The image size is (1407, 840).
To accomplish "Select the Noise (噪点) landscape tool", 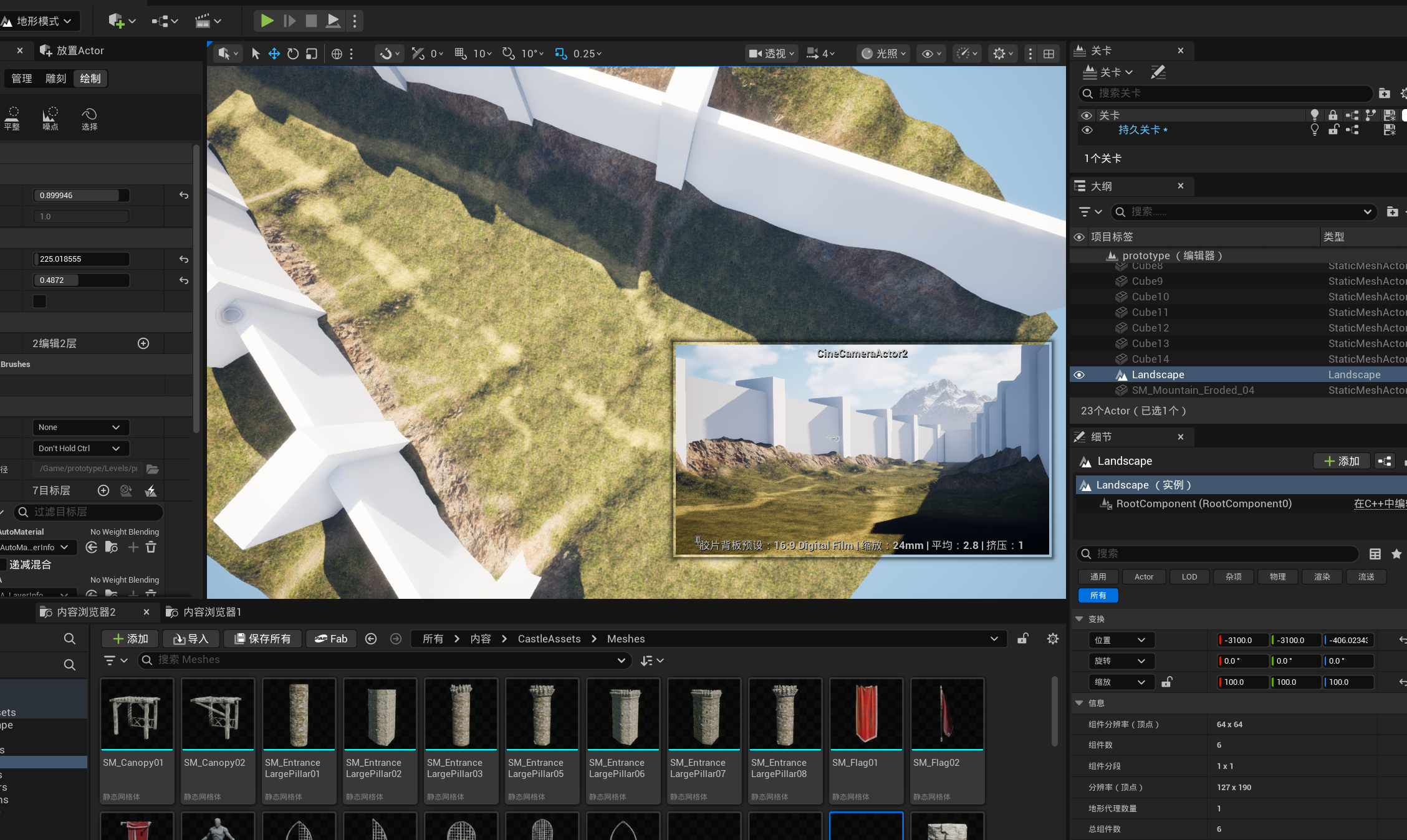I will 50,118.
